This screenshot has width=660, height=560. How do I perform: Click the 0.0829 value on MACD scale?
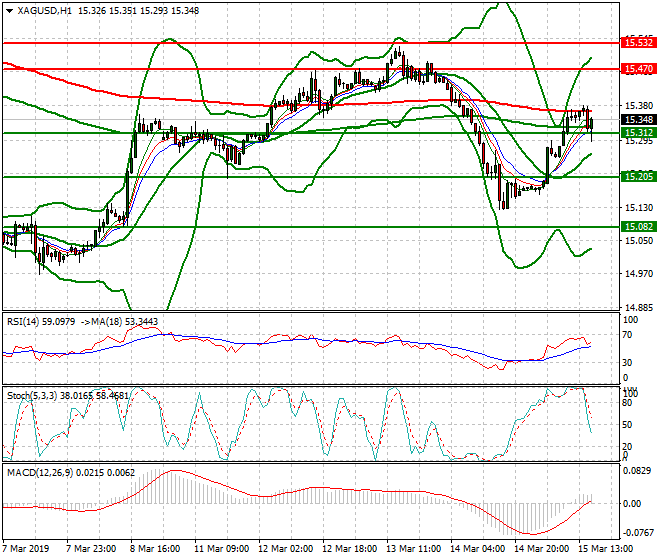(637, 470)
